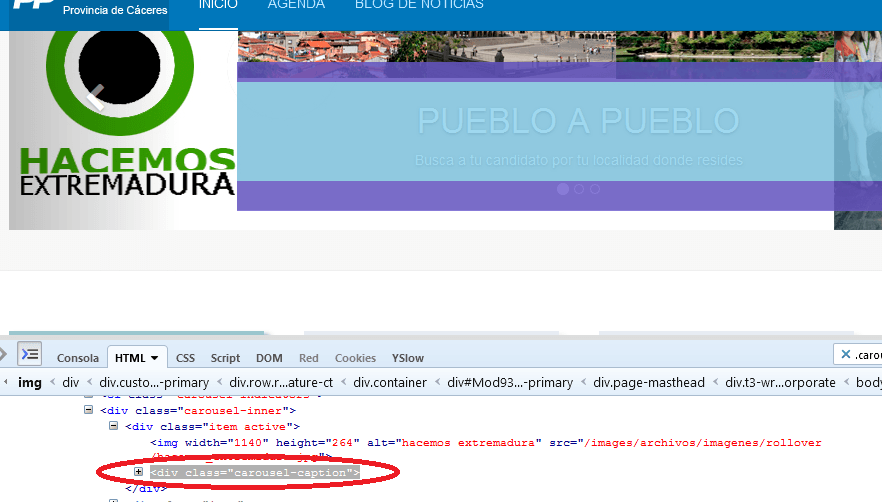The height and width of the screenshot is (502, 882).
Task: Select the item active div source line
Action: pos(213,427)
